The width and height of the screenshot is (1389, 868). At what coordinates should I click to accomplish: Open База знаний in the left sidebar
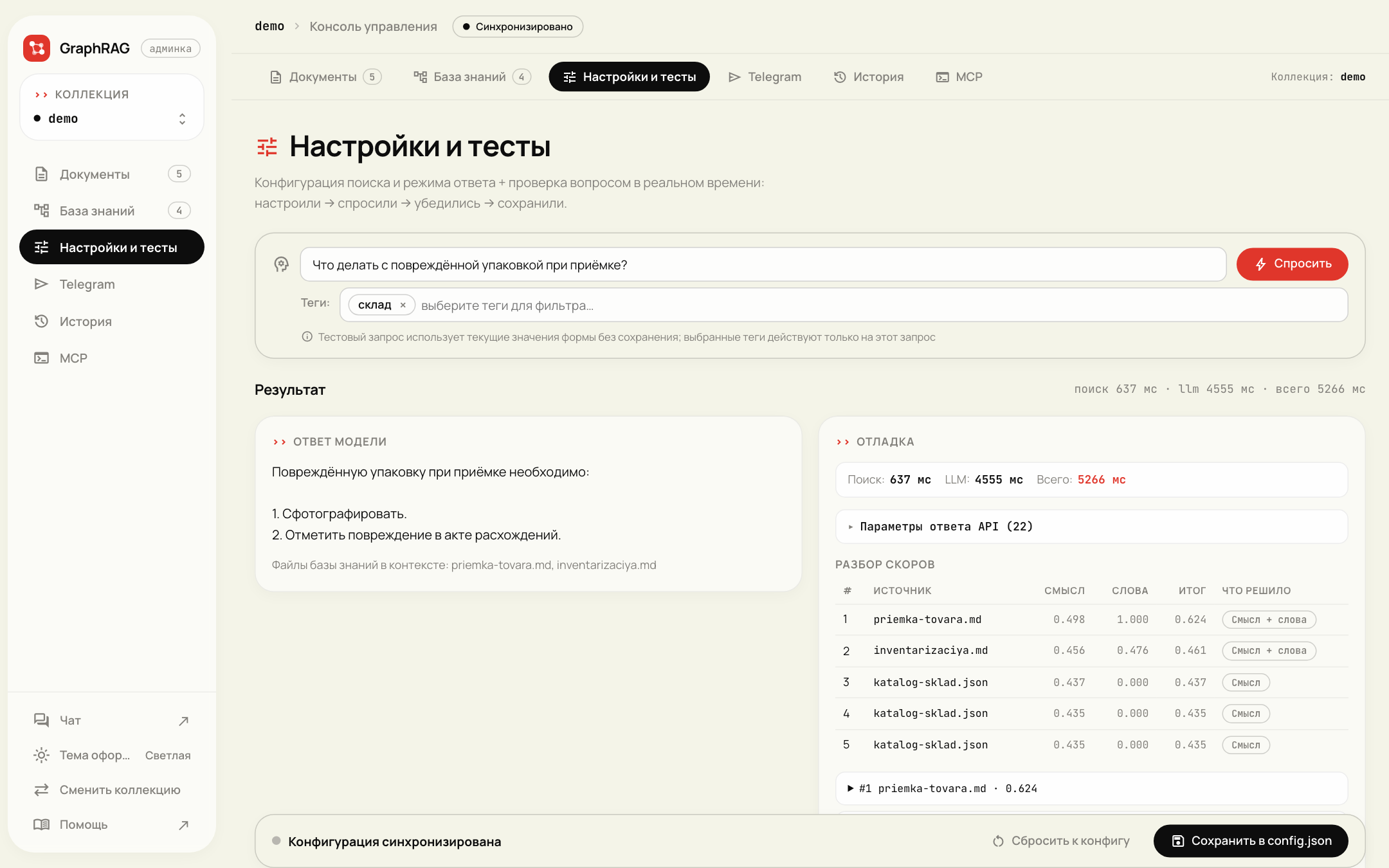click(x=112, y=211)
